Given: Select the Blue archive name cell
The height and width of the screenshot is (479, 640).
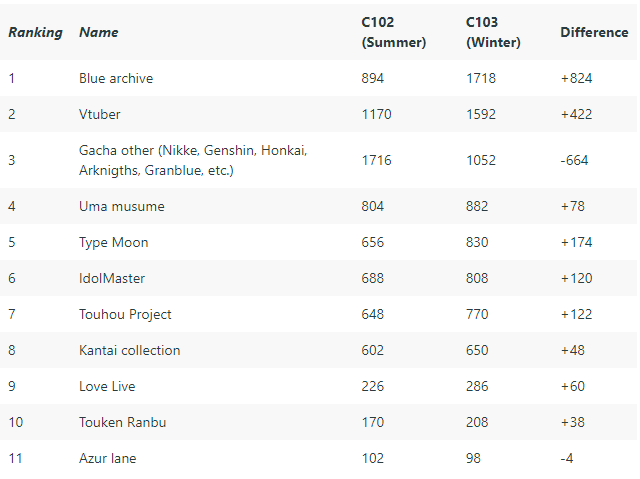Looking at the screenshot, I should pyautogui.click(x=116, y=78).
